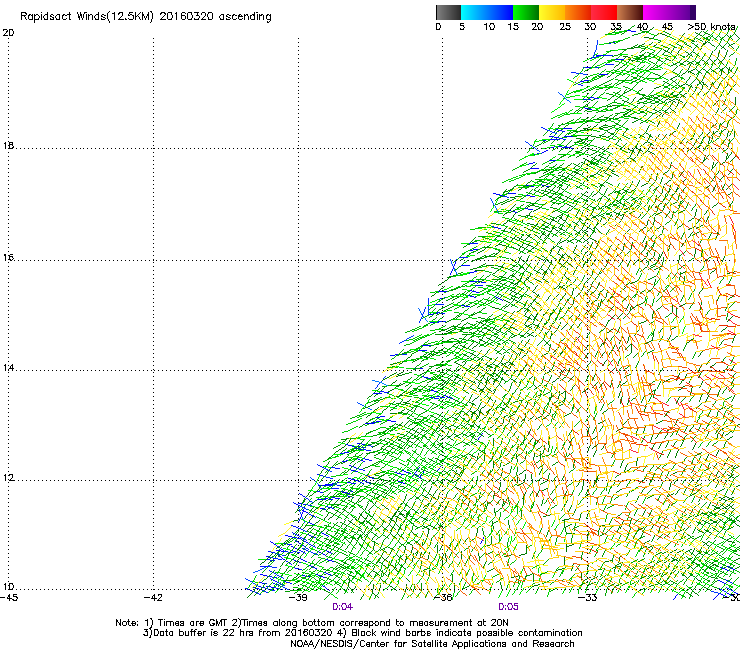Click the brown 35-40 knot color segment
The width and height of the screenshot is (740, 650).
click(630, 12)
